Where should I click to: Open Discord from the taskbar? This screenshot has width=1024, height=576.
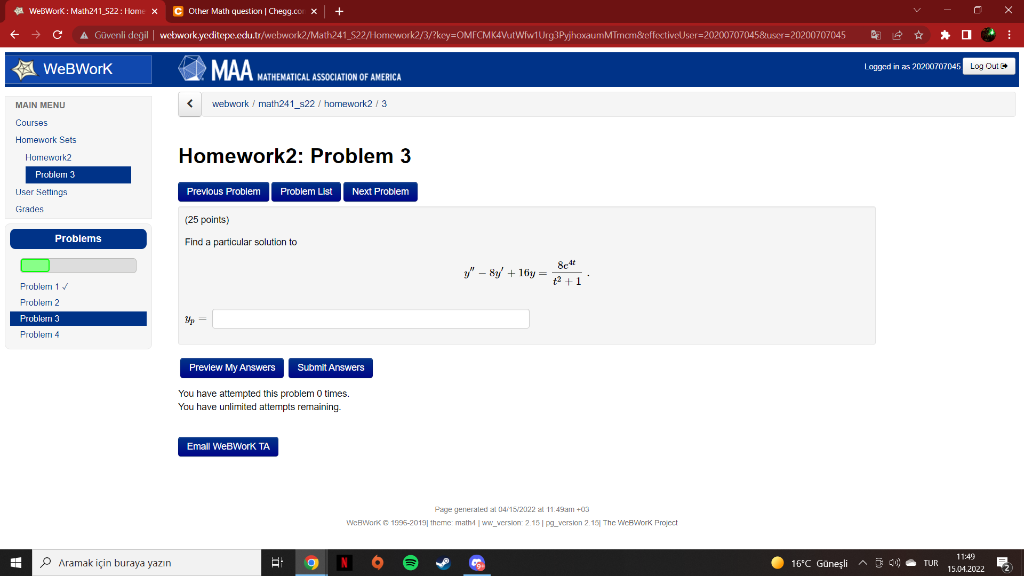(476, 561)
